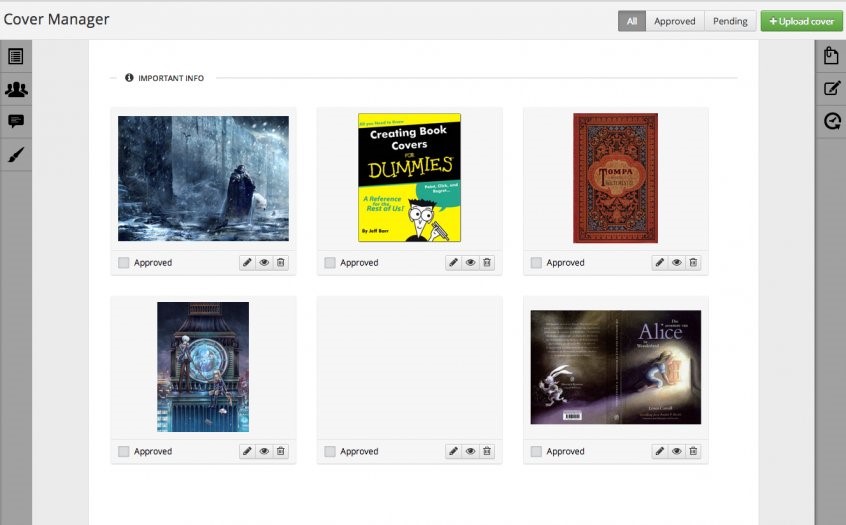Preview the clock tower cover with eye icon
The height and width of the screenshot is (525, 846).
click(264, 451)
